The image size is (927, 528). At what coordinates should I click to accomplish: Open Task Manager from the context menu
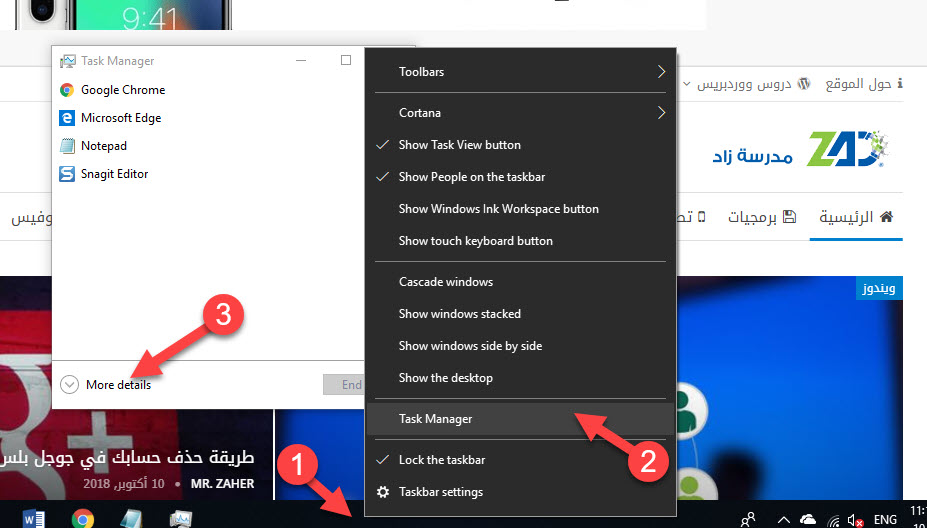pyautogui.click(x=520, y=419)
